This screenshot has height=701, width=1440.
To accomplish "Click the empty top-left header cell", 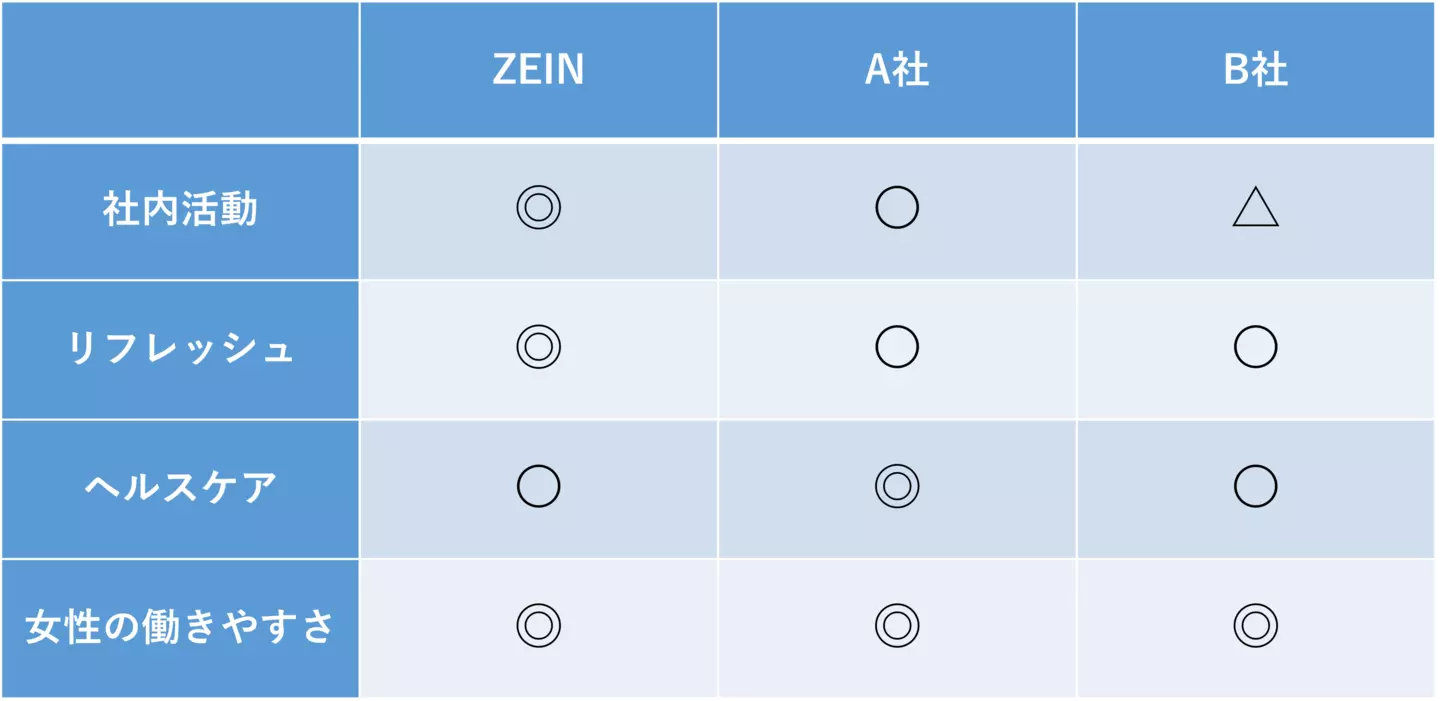I will [180, 70].
